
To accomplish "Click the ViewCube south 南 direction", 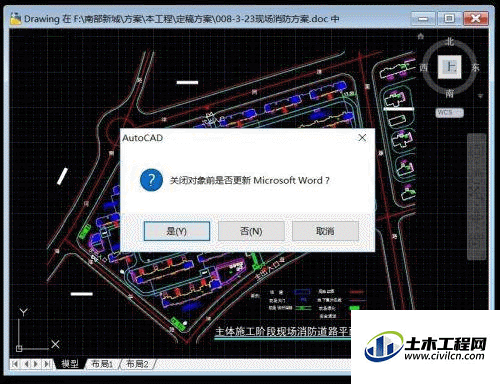I will (x=450, y=93).
